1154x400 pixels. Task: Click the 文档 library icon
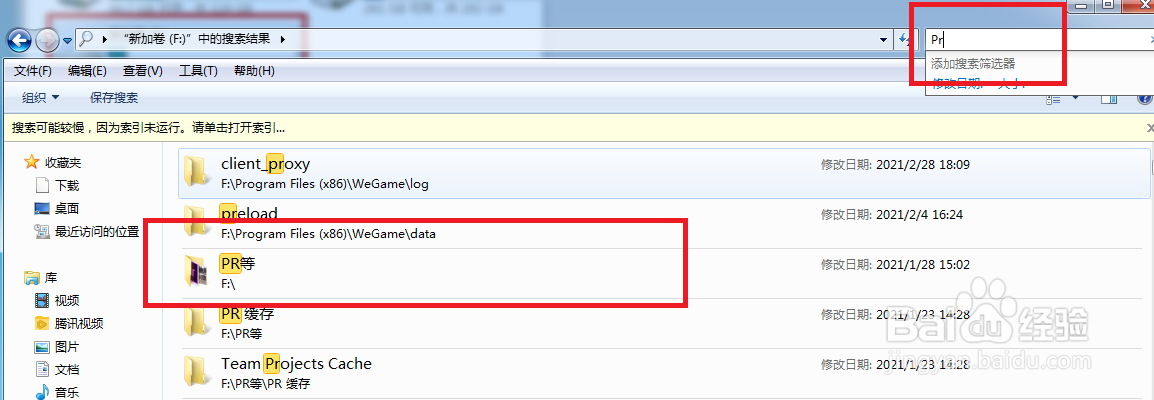[x=42, y=370]
